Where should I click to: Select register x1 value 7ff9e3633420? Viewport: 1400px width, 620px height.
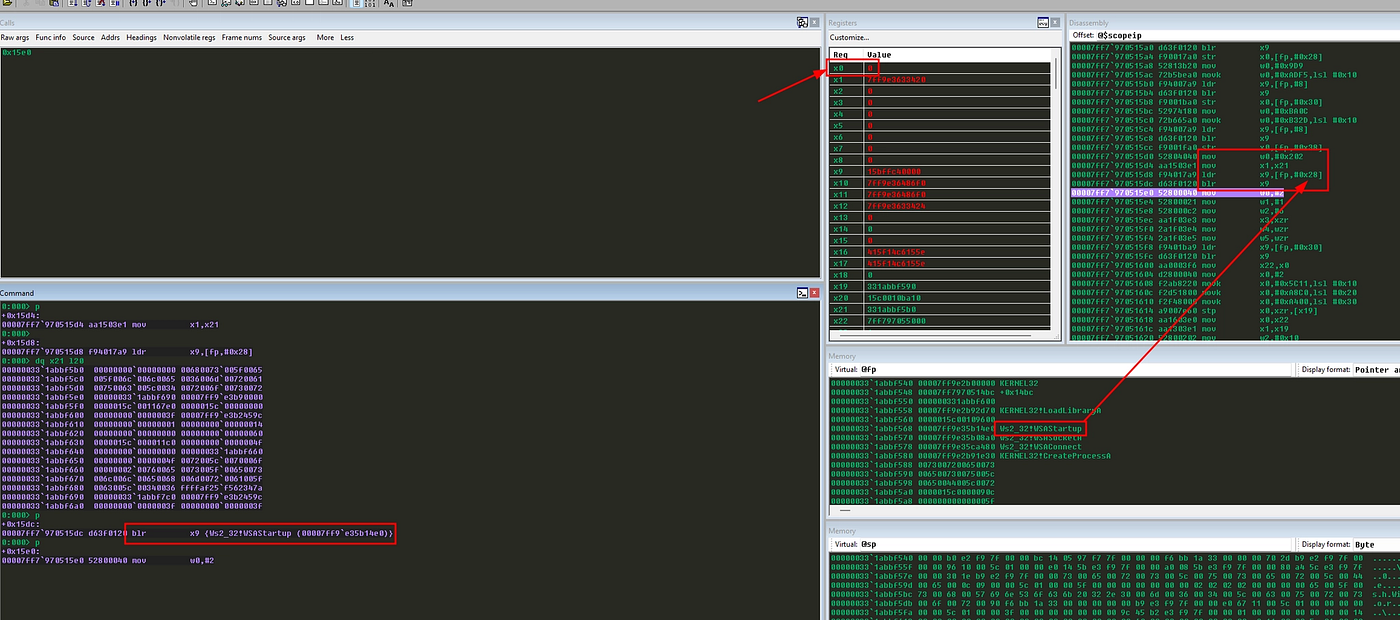tap(895, 79)
